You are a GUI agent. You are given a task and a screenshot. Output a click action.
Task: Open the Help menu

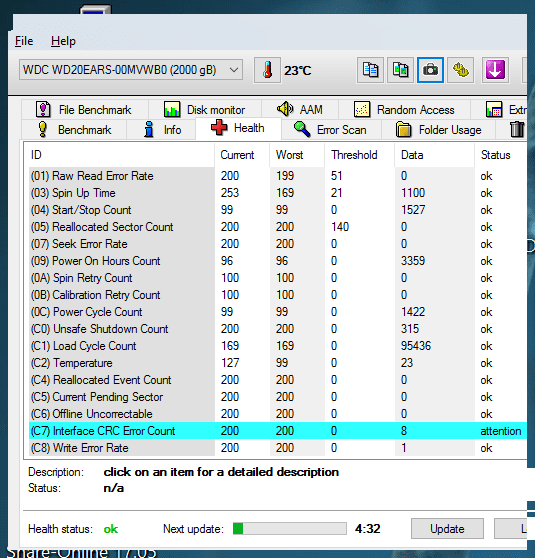63,41
